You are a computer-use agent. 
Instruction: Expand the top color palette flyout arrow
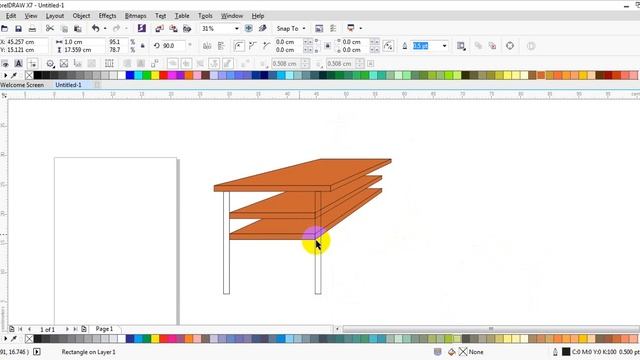tap(5, 75)
